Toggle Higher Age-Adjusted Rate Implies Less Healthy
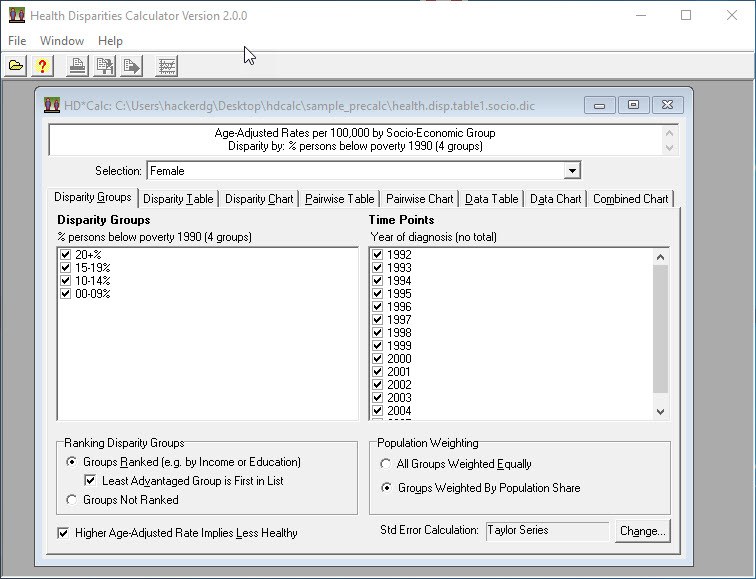 coord(65,533)
